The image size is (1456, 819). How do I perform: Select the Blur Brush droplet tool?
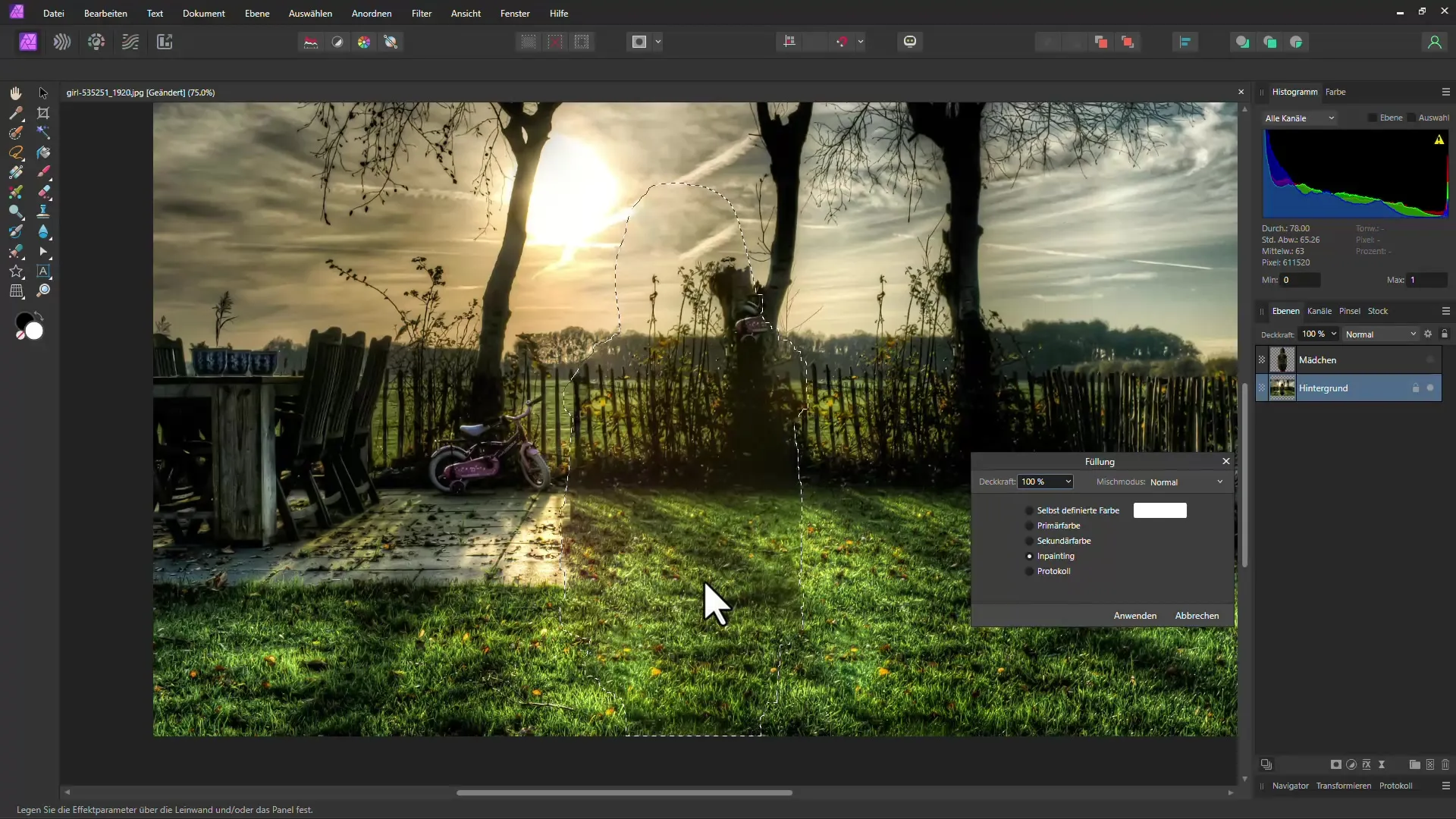[x=43, y=231]
